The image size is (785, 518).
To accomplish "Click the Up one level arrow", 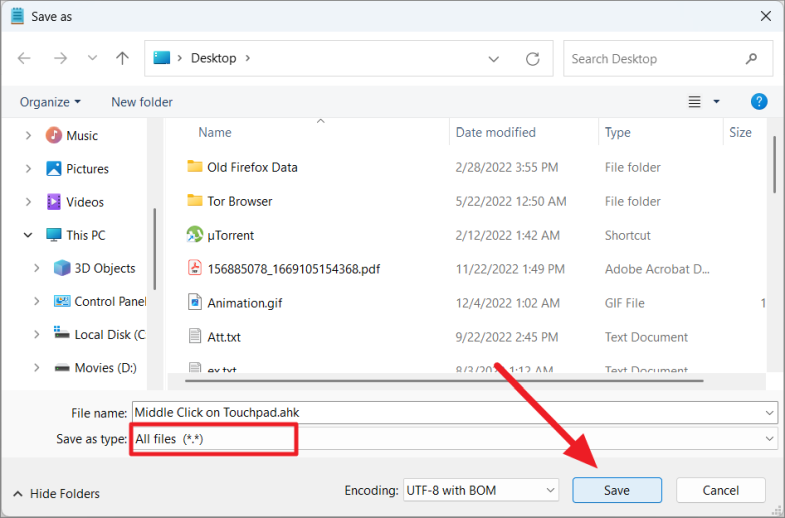I will pos(122,58).
